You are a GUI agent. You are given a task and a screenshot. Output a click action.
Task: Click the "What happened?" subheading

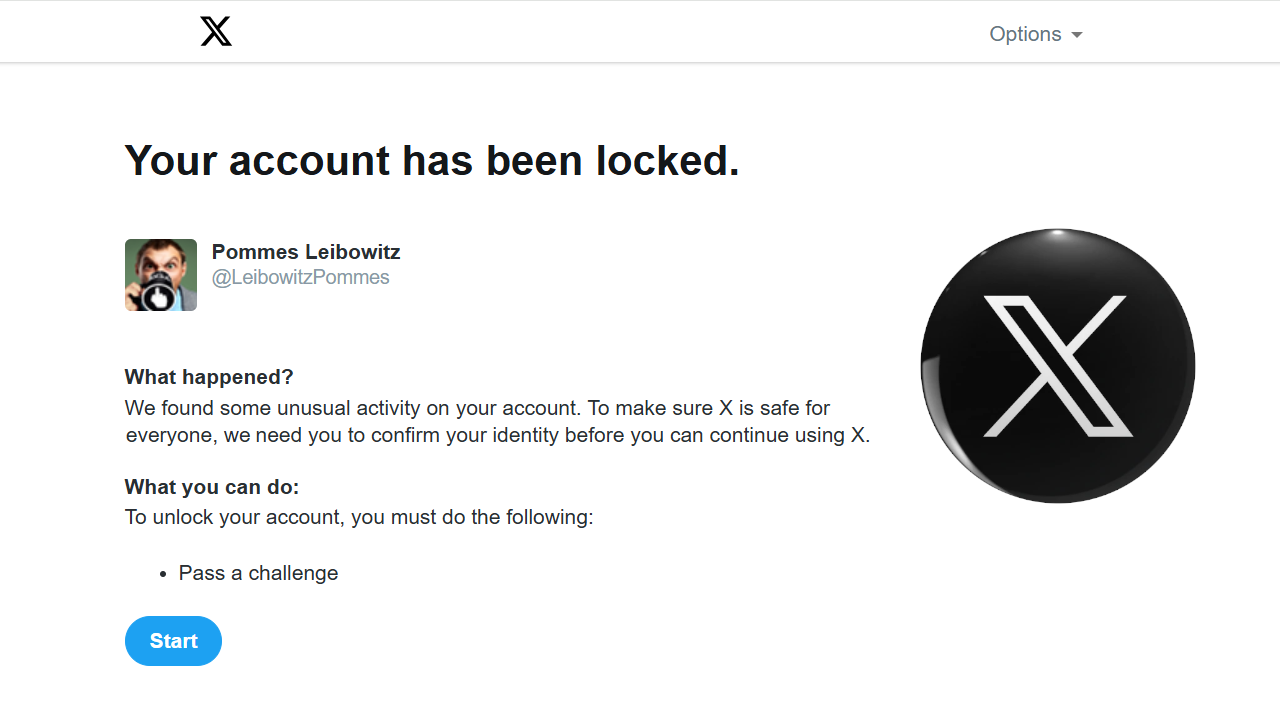point(209,377)
